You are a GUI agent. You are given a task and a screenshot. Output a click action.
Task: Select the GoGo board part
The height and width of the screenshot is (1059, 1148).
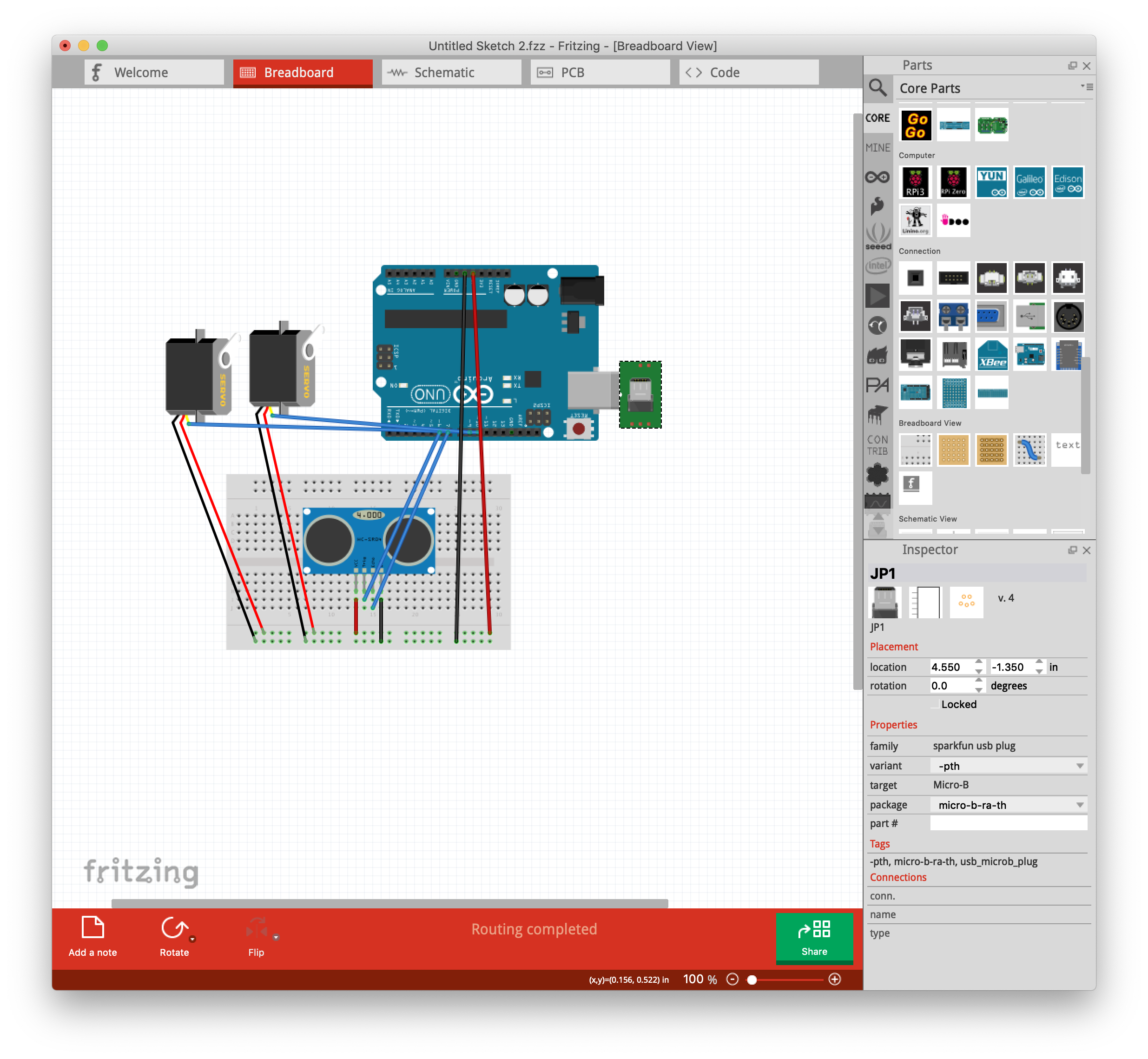coord(916,125)
